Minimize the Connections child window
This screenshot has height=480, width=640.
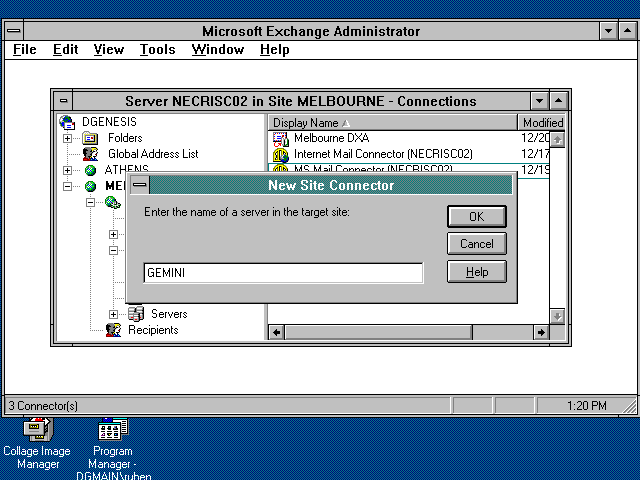539,101
